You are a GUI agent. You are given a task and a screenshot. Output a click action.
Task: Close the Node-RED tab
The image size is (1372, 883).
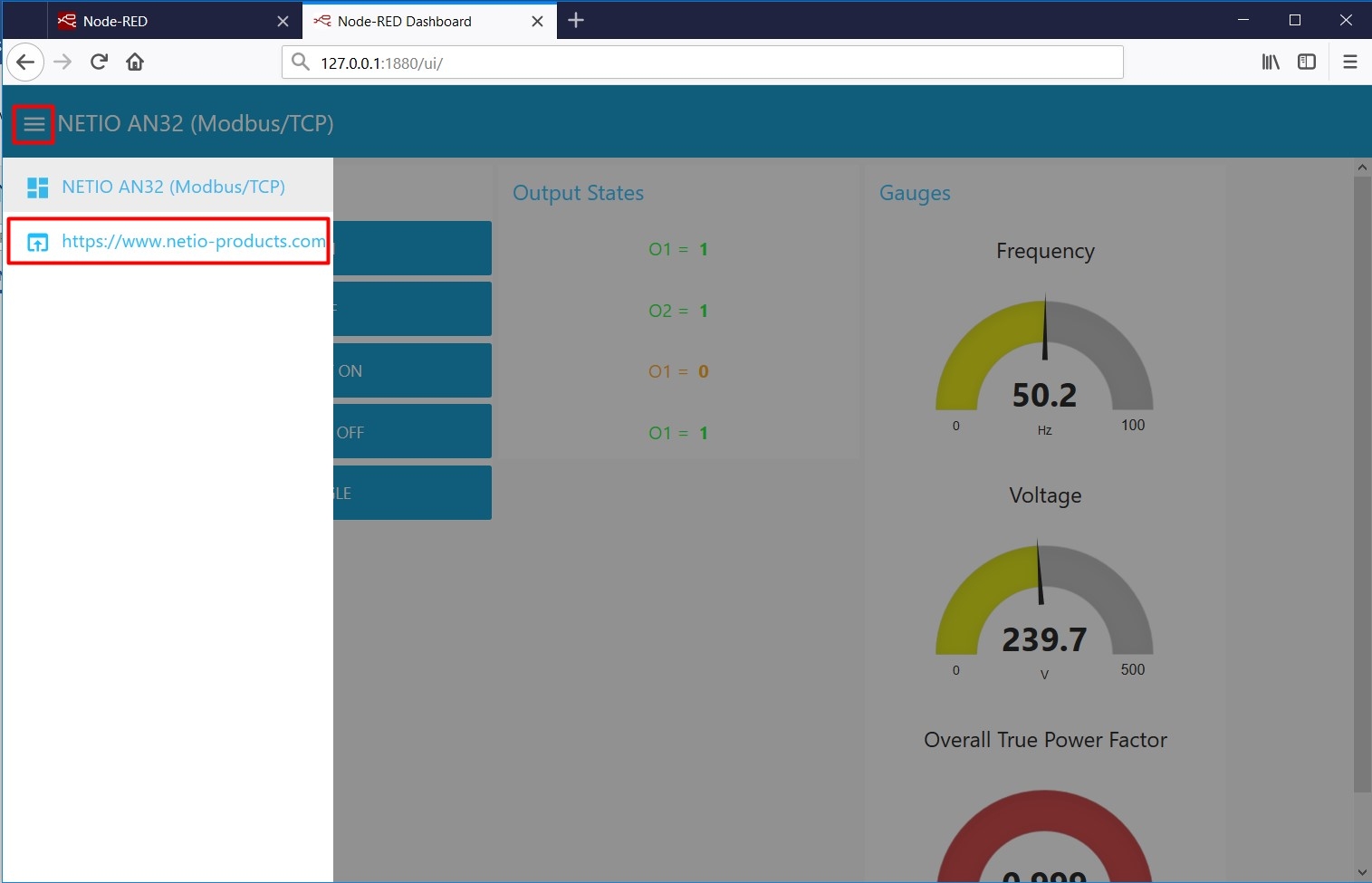[x=283, y=21]
